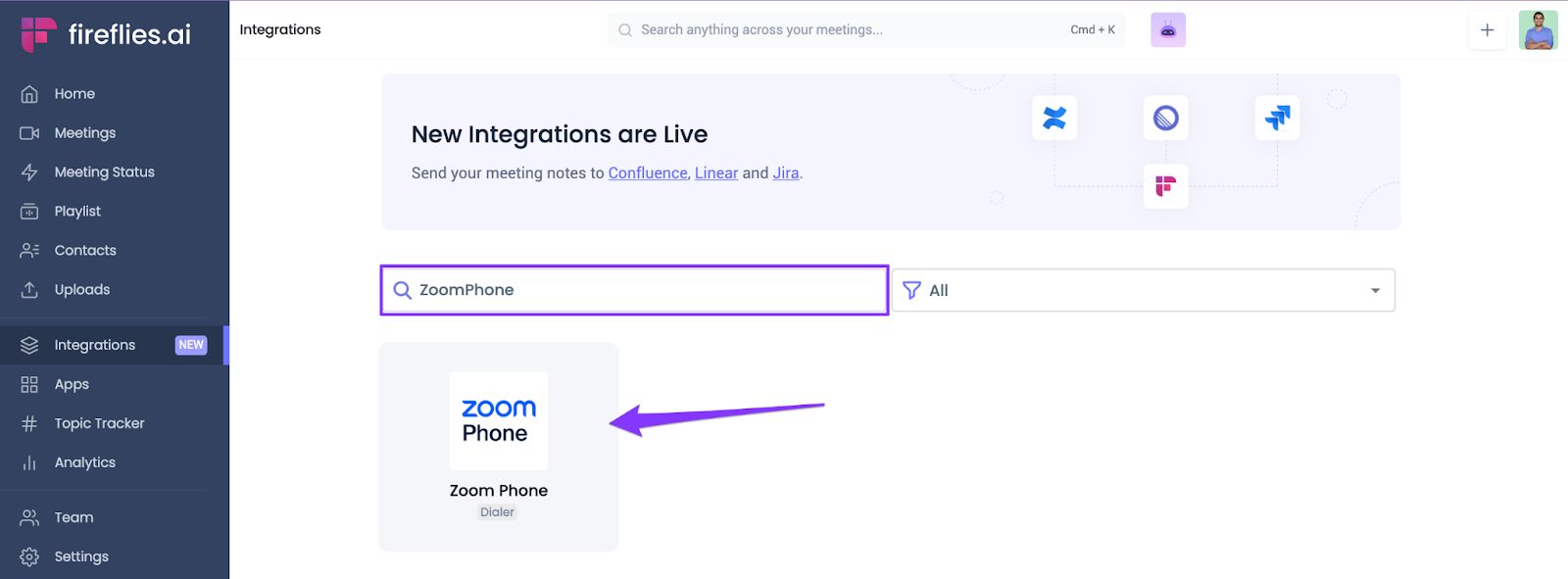Viewport: 1568px width, 579px height.
Task: Open Meetings from sidebar
Action: 84,133
